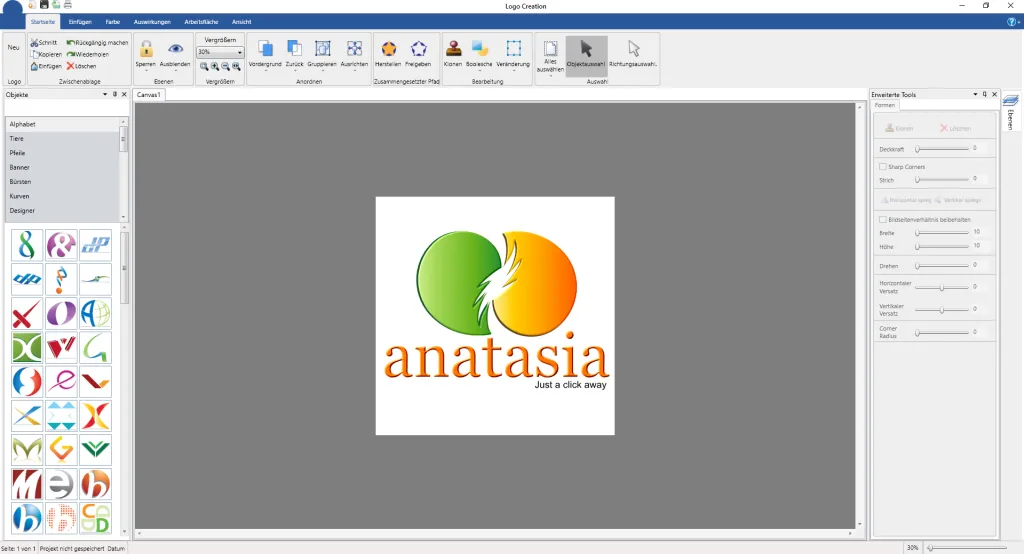Image resolution: width=1024 pixels, height=554 pixels.
Task: Click the blue help question mark icon
Action: point(1012,22)
